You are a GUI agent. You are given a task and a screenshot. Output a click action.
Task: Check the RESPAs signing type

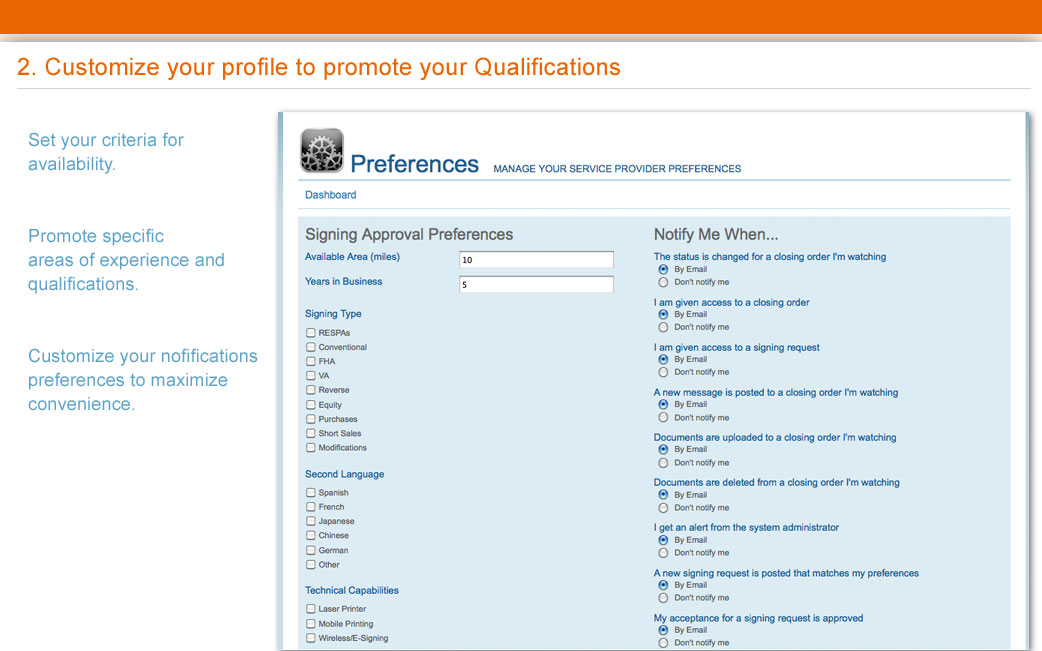coord(310,332)
